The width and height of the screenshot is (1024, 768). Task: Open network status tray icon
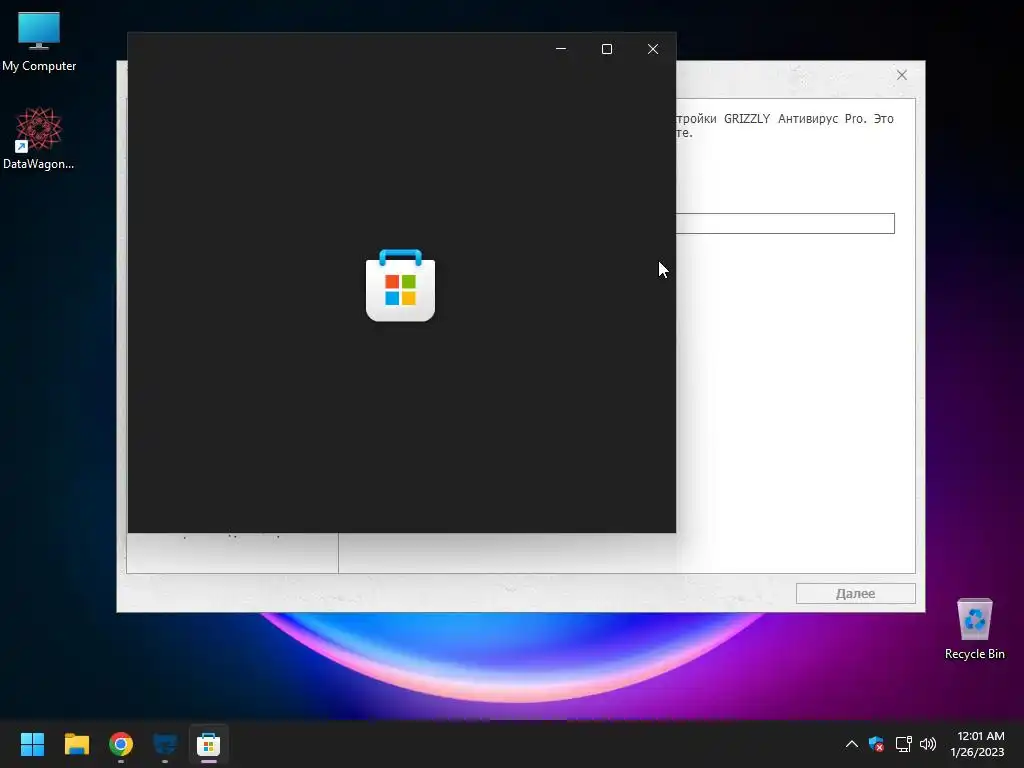(903, 744)
